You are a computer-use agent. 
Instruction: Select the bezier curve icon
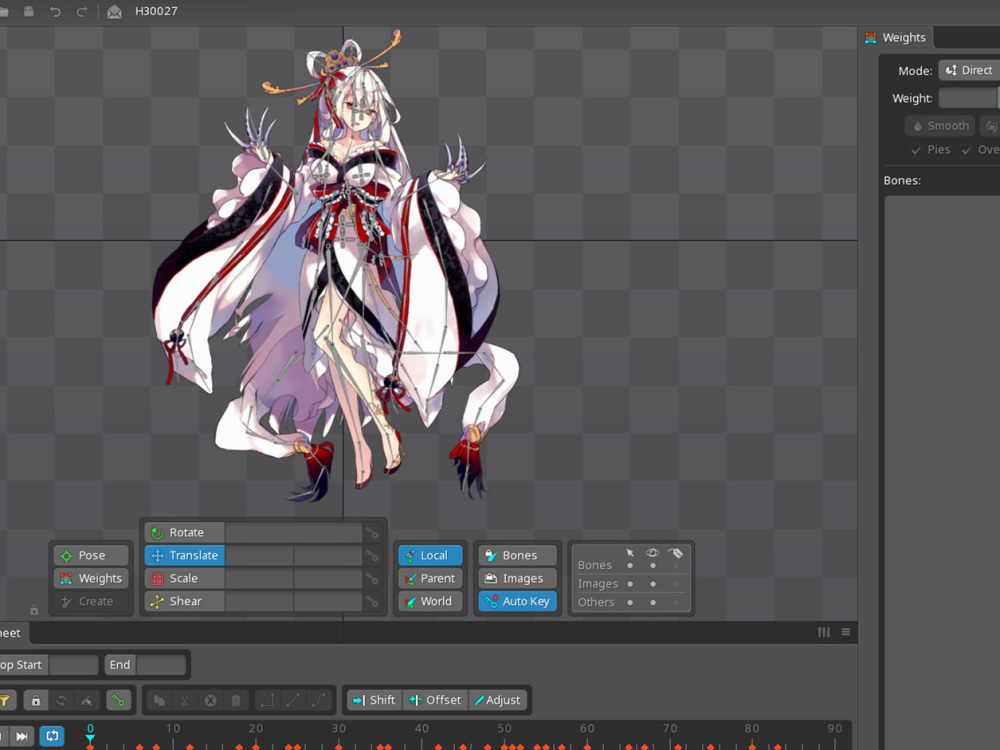coord(319,700)
